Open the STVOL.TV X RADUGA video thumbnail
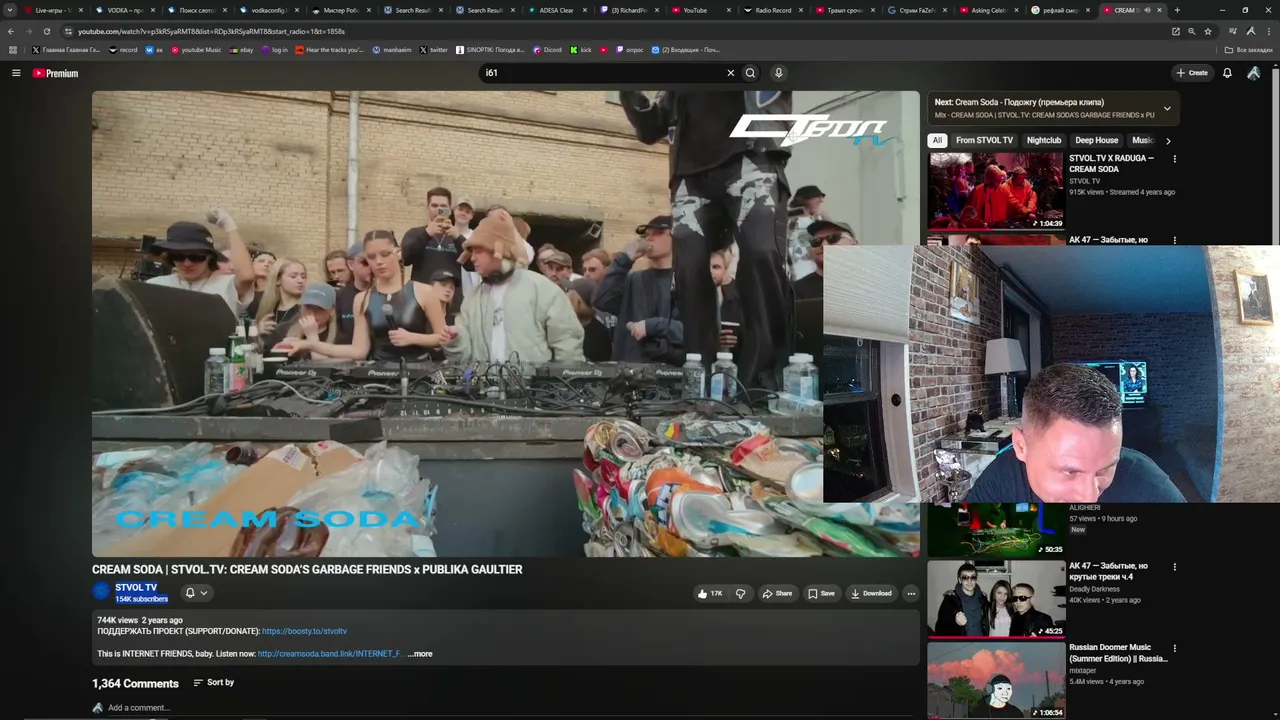The width and height of the screenshot is (1280, 720). [996, 191]
